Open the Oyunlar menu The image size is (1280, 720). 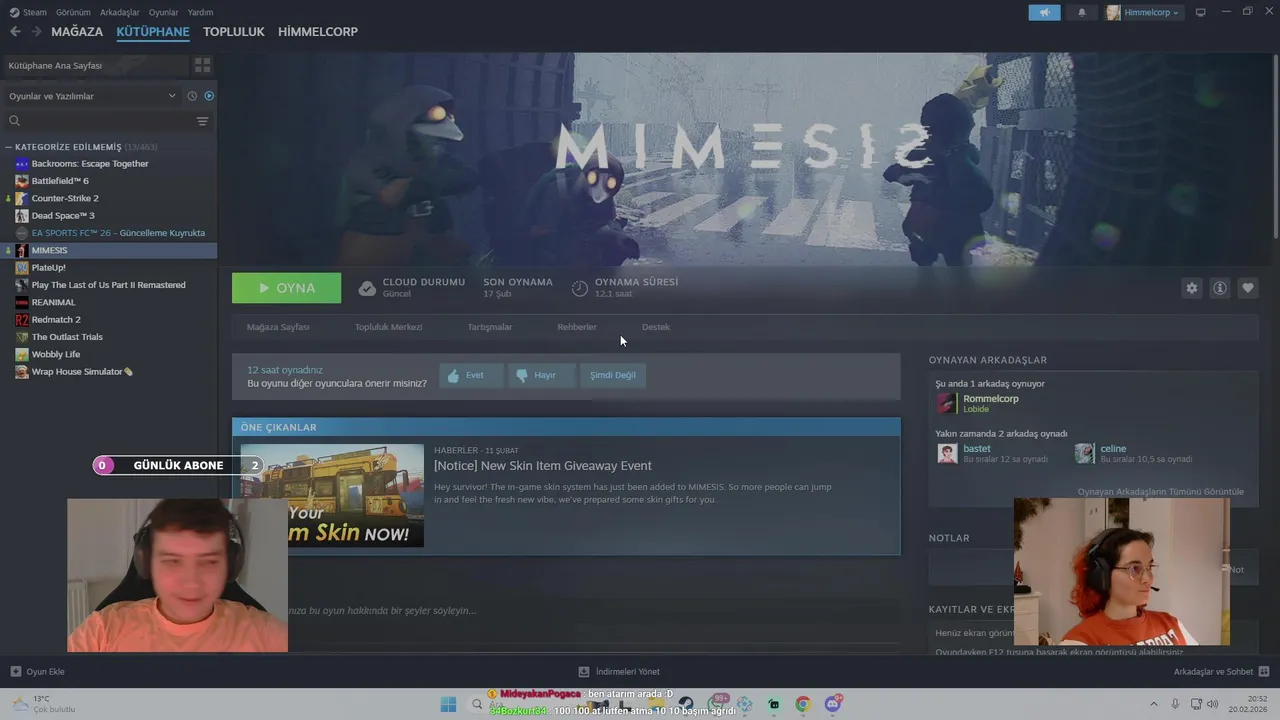coord(163,12)
